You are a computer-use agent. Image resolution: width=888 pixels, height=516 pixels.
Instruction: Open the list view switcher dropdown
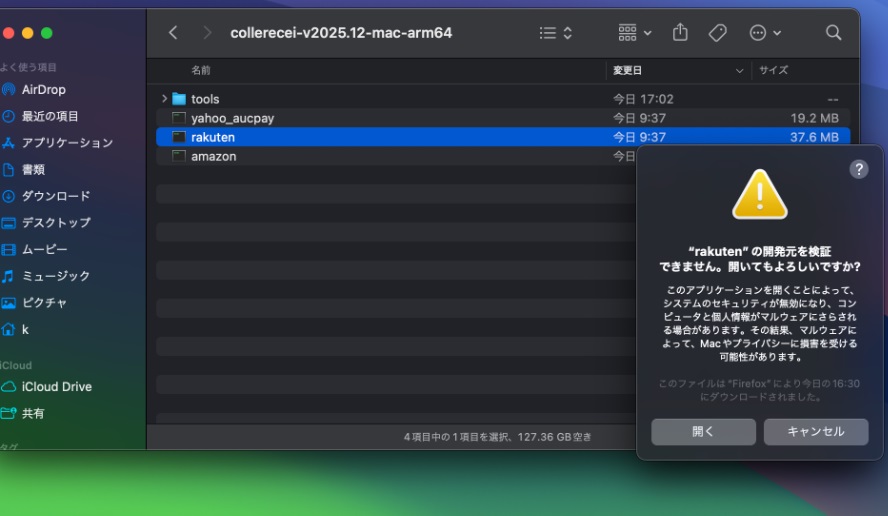click(556, 33)
